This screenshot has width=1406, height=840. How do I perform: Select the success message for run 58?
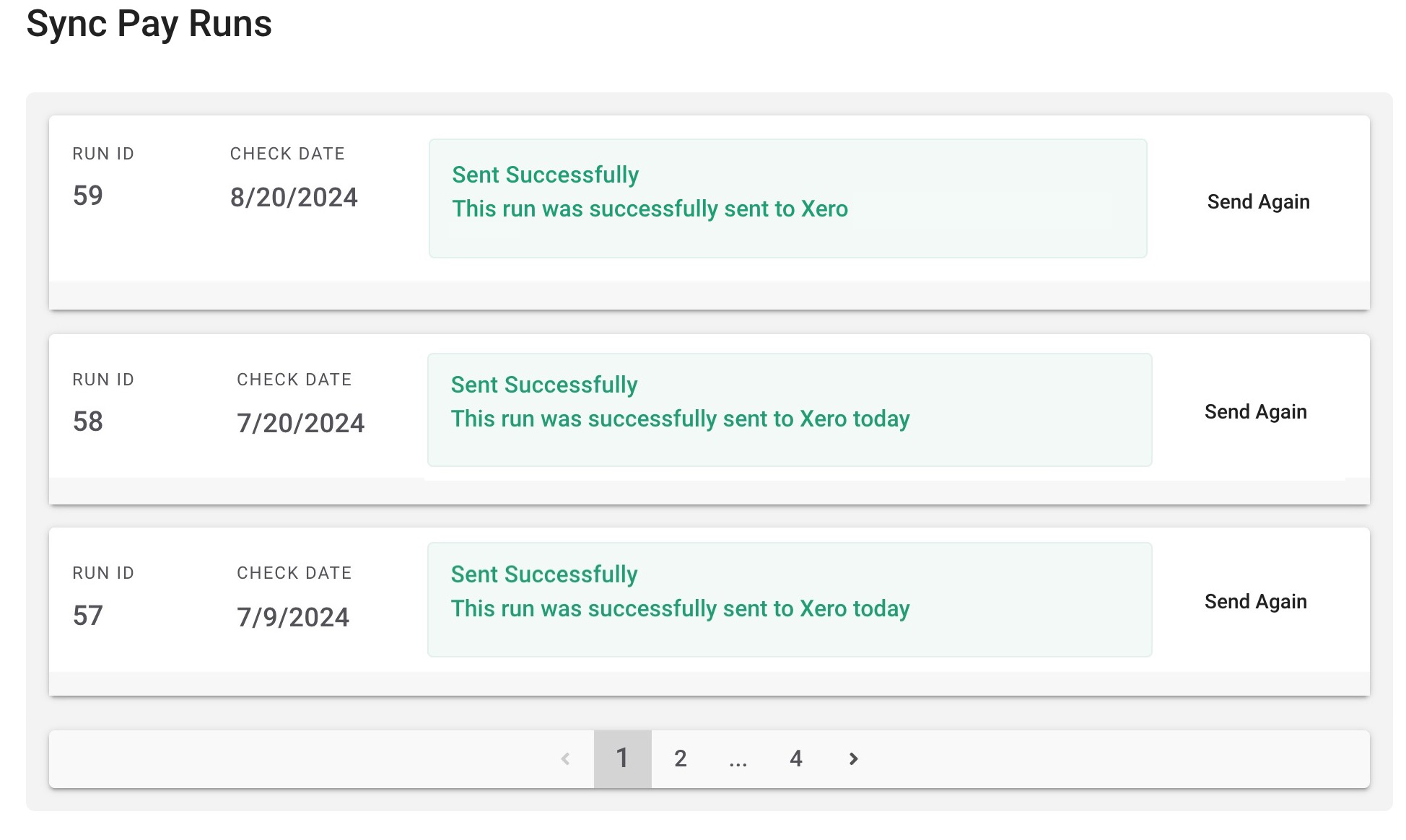coord(790,410)
